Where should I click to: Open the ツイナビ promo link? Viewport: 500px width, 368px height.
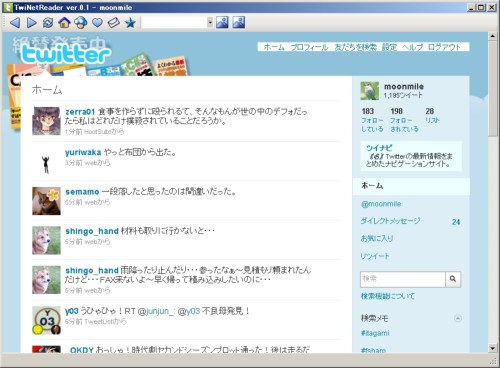tap(379, 148)
